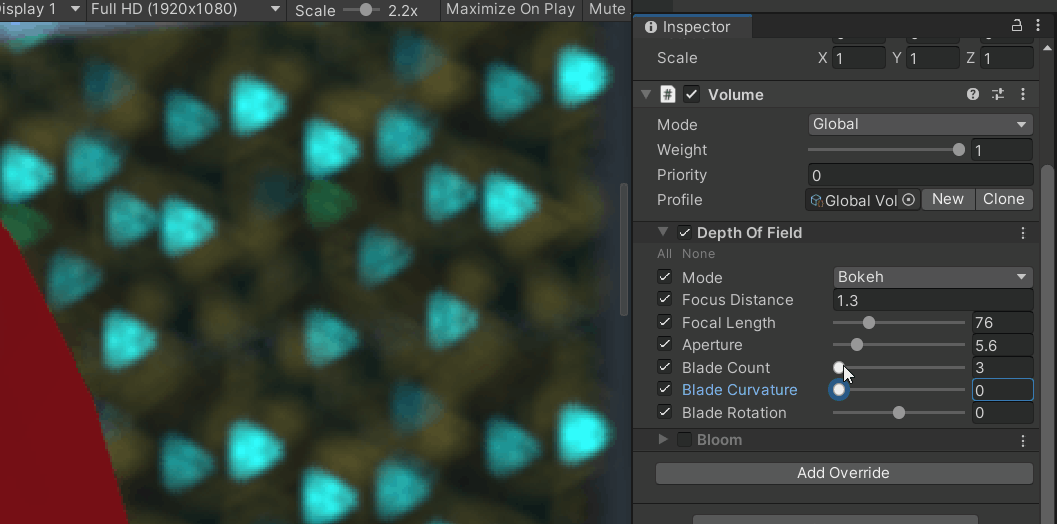The image size is (1057, 524).
Task: Pick profile asset with object selector
Action: 909,200
